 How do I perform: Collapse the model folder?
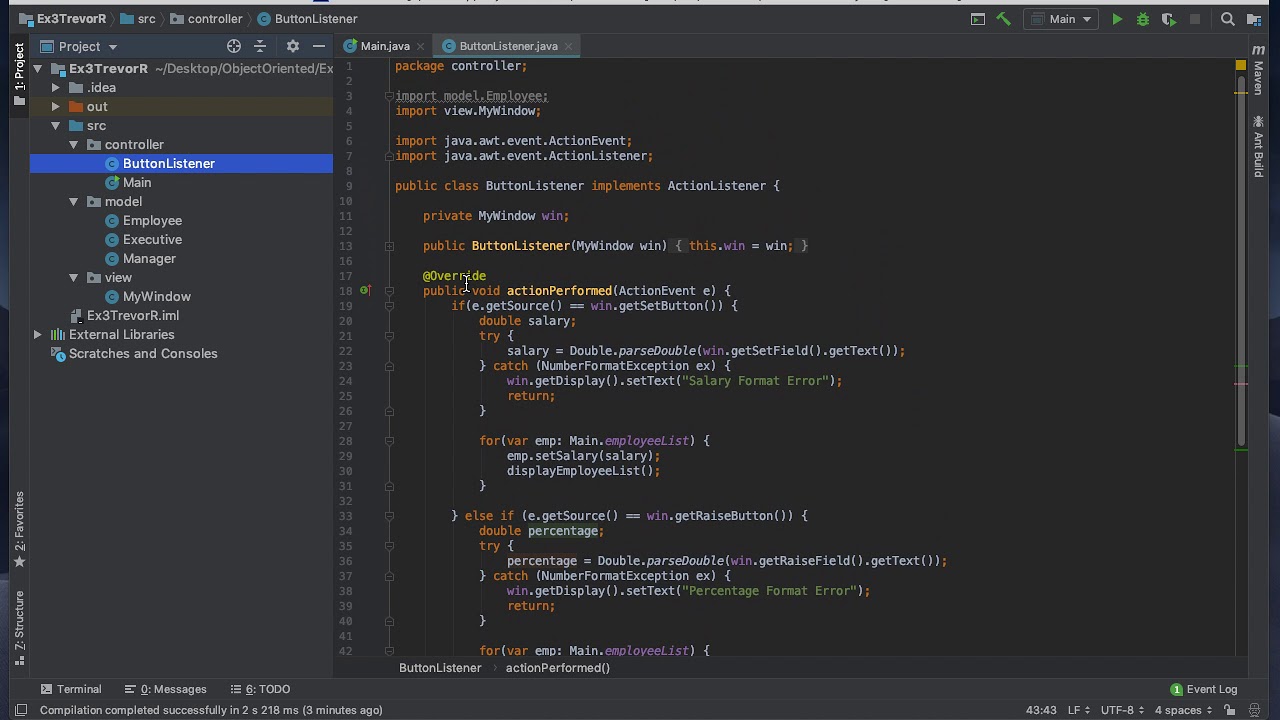[x=74, y=202]
